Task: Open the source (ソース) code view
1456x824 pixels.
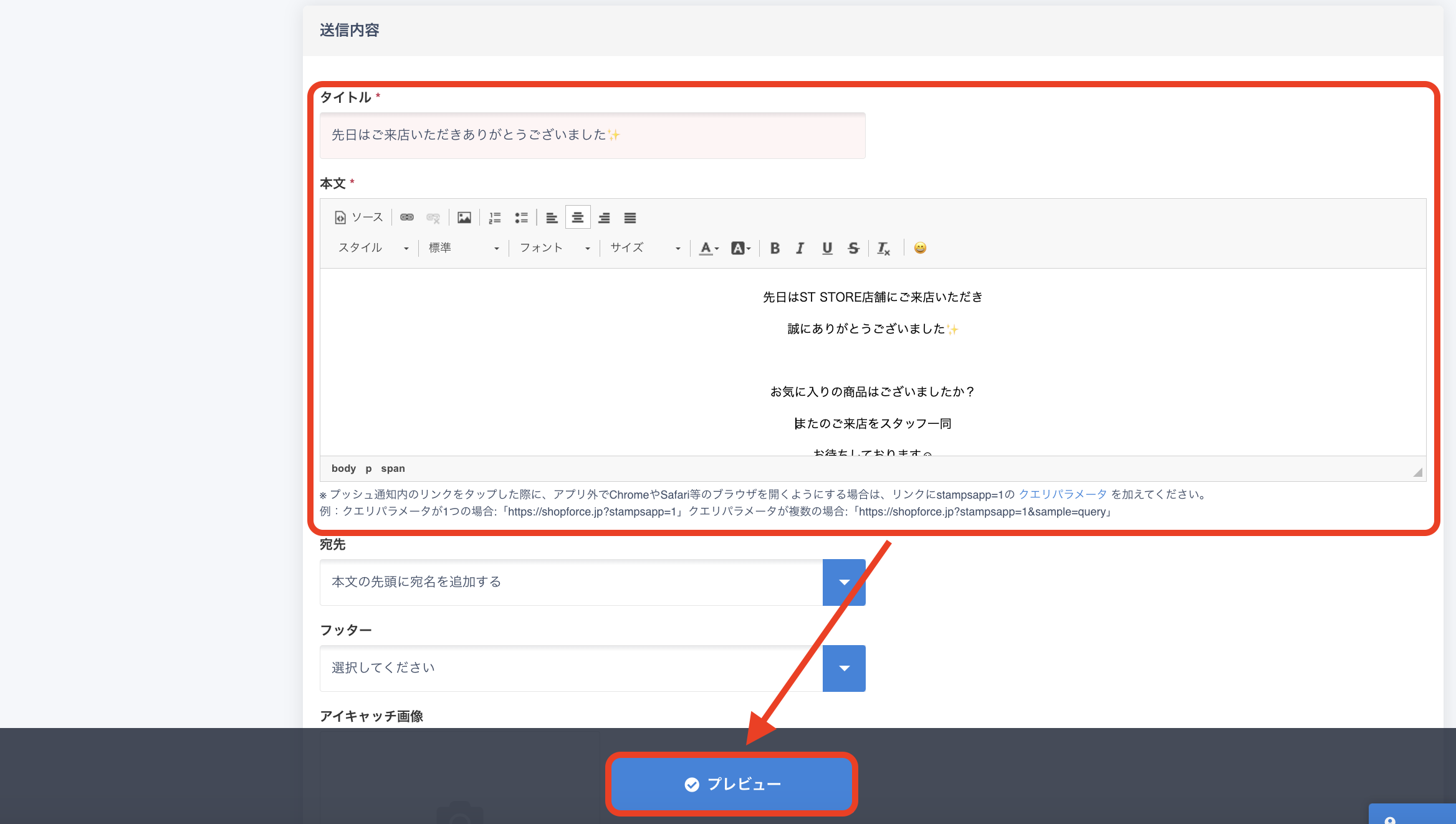Action: coord(359,218)
